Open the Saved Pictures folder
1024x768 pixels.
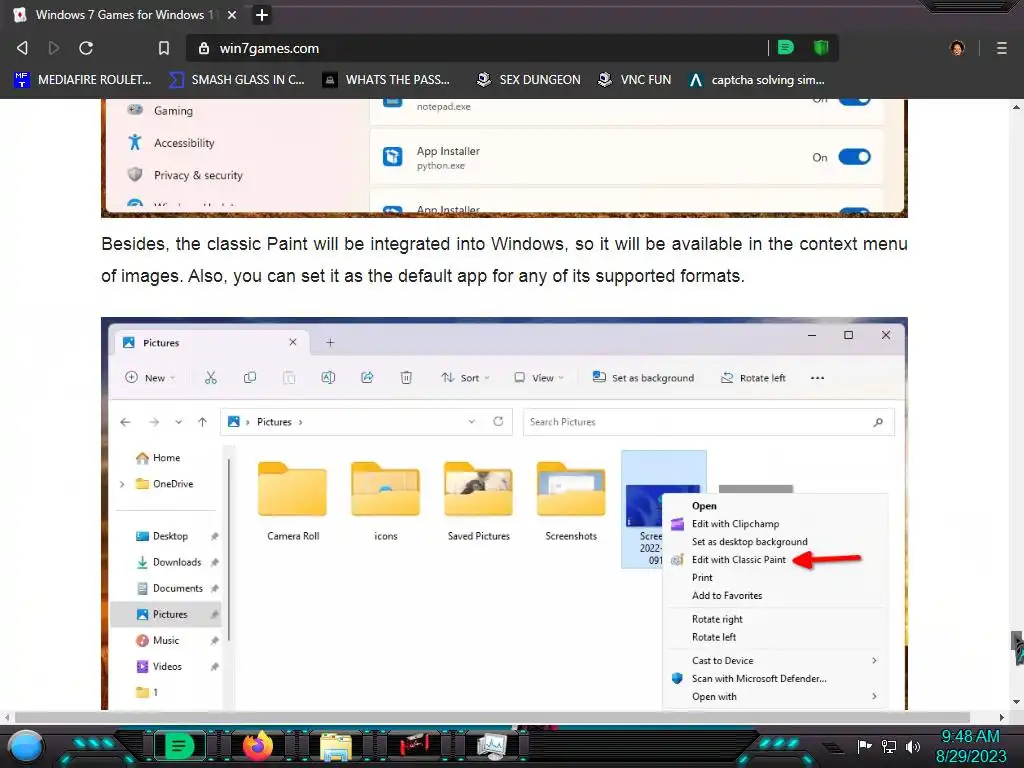click(478, 502)
